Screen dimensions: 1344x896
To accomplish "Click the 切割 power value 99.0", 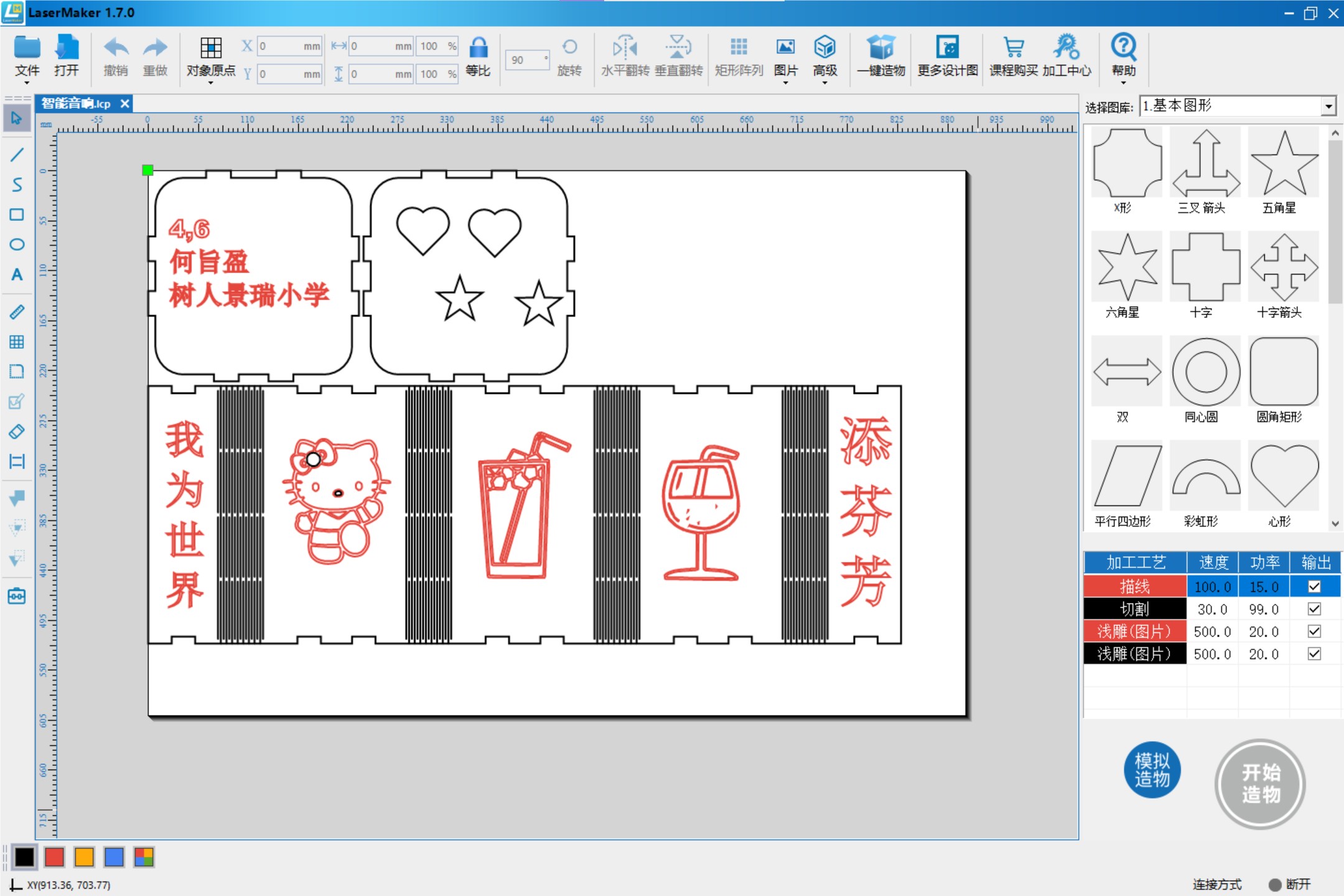I will click(x=1264, y=609).
